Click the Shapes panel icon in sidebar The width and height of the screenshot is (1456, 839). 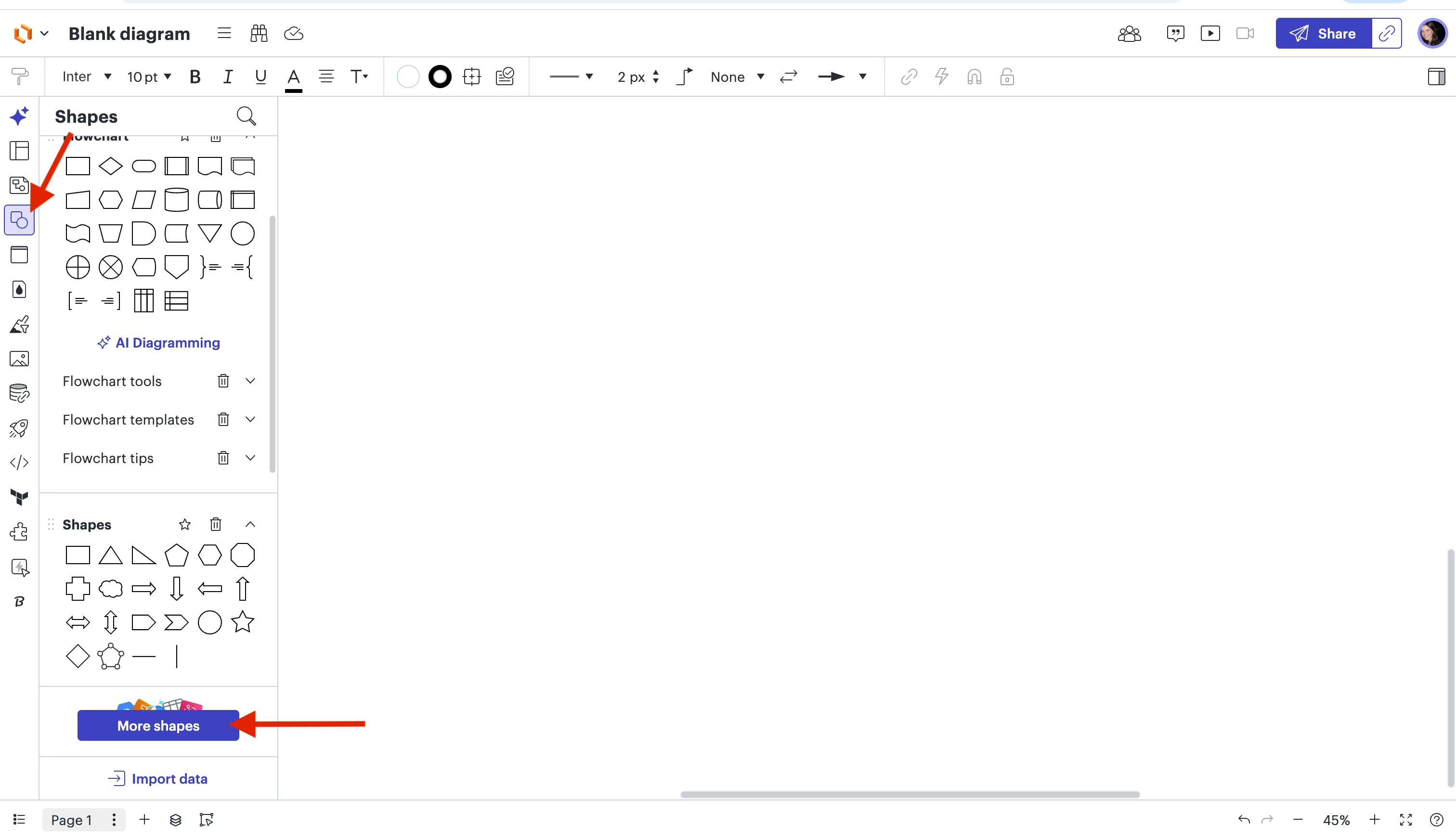[19, 220]
